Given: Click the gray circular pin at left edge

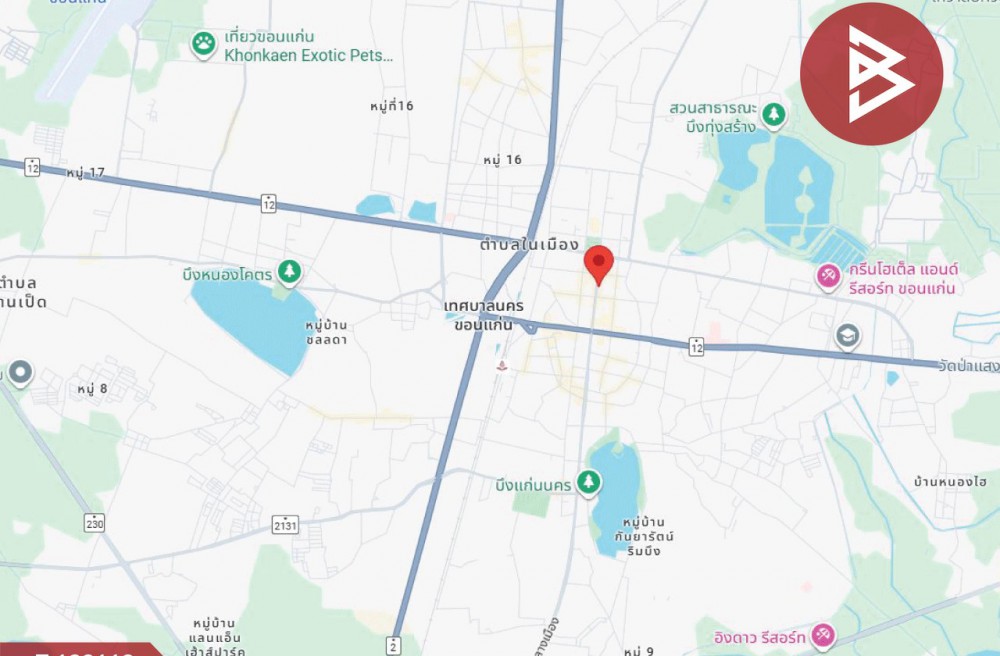Looking at the screenshot, I should coord(20,373).
